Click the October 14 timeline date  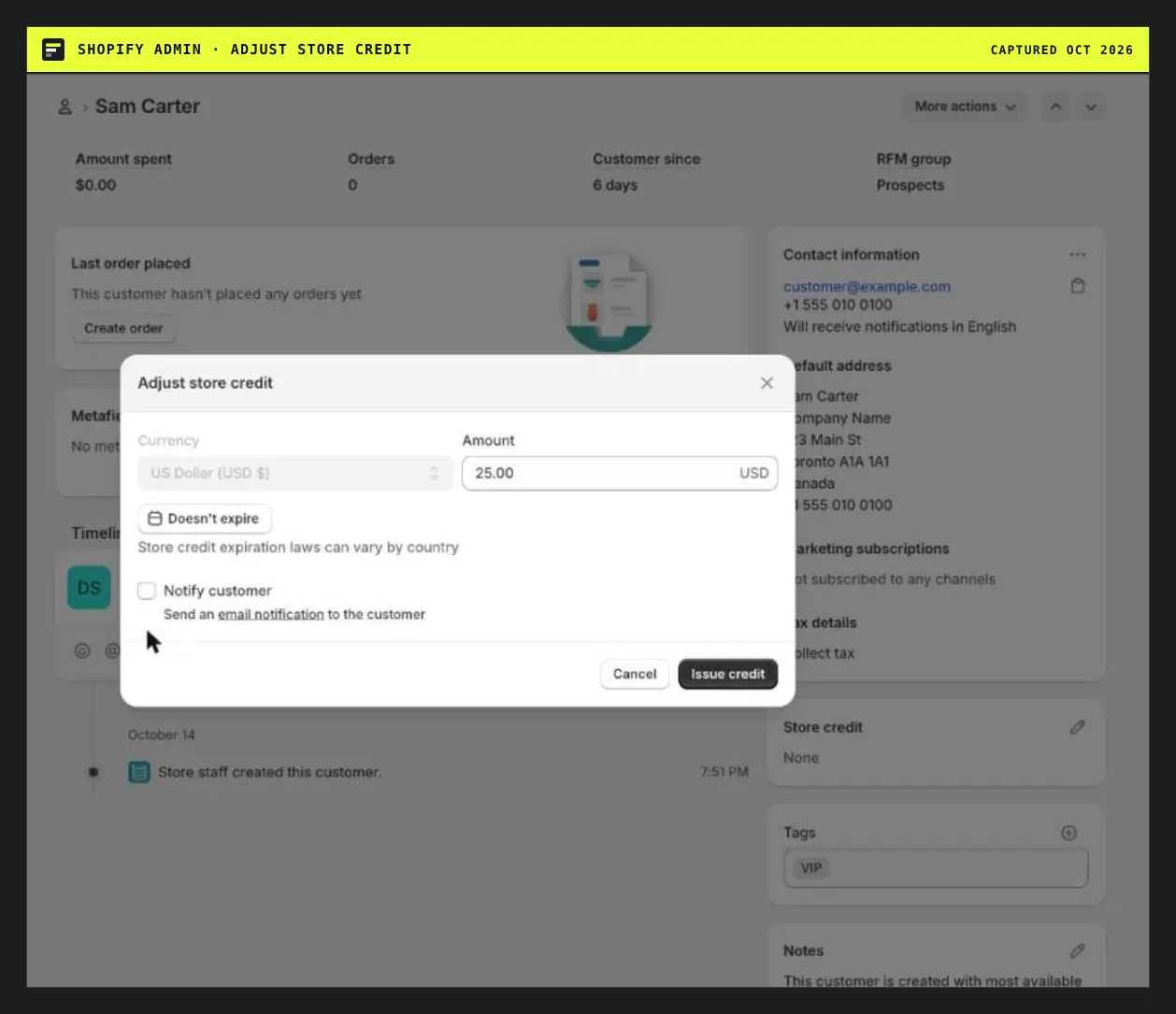pos(162,735)
